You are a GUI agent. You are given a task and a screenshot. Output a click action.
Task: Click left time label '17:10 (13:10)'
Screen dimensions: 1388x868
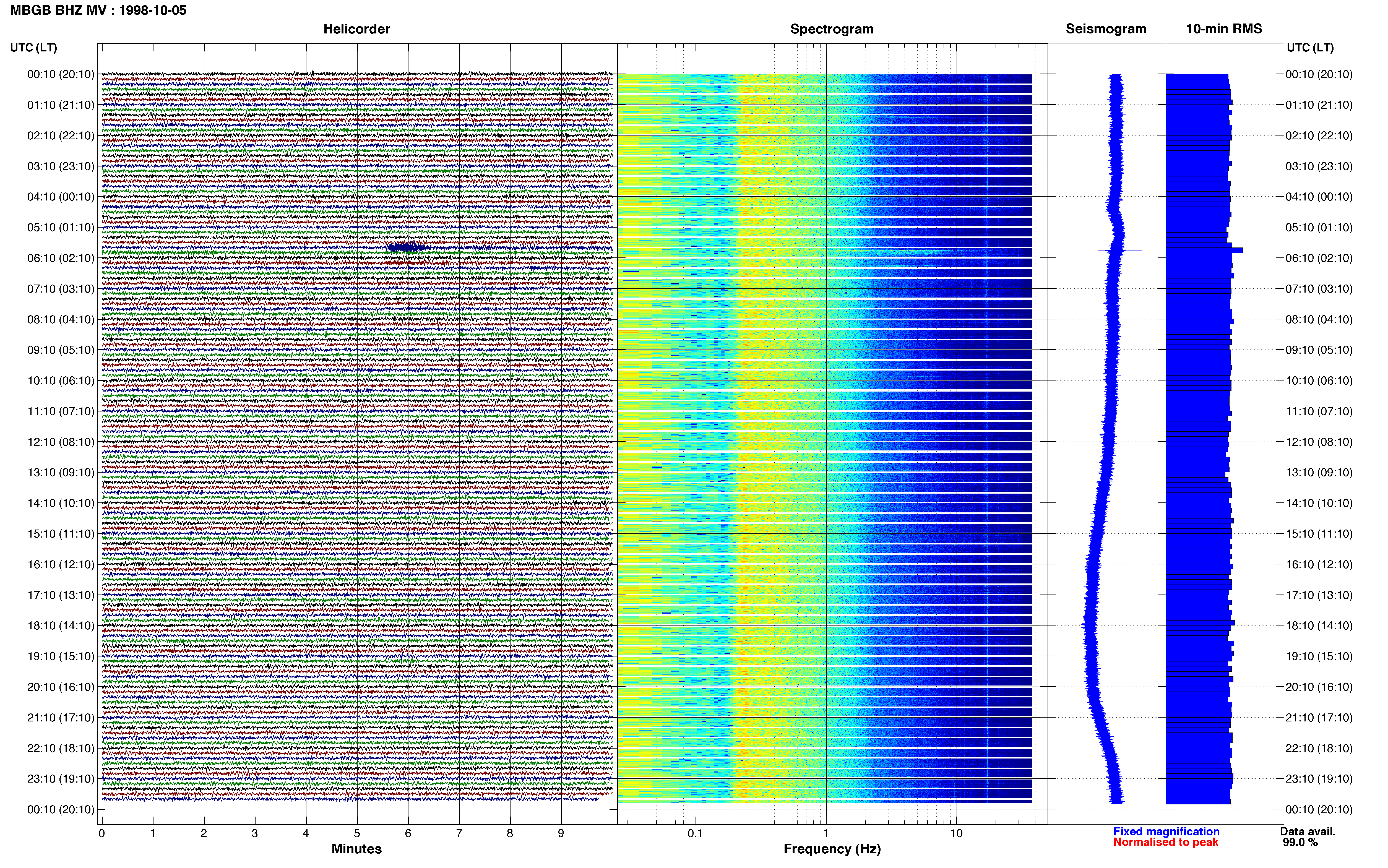(x=60, y=595)
